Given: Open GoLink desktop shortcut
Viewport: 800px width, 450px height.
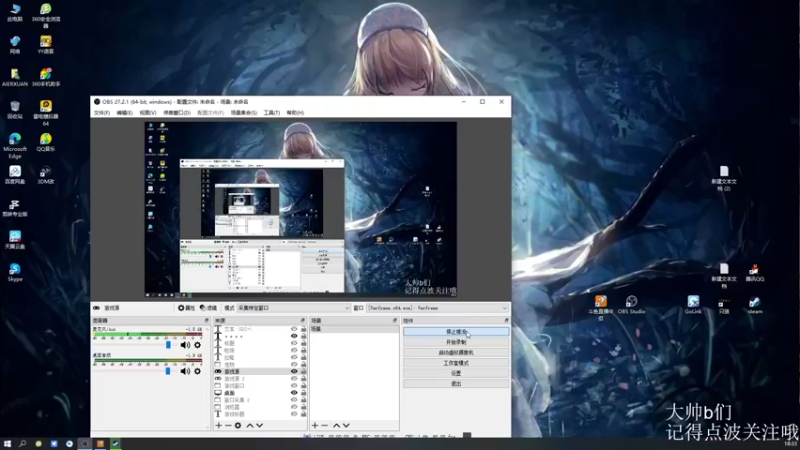Looking at the screenshot, I should coord(693,305).
